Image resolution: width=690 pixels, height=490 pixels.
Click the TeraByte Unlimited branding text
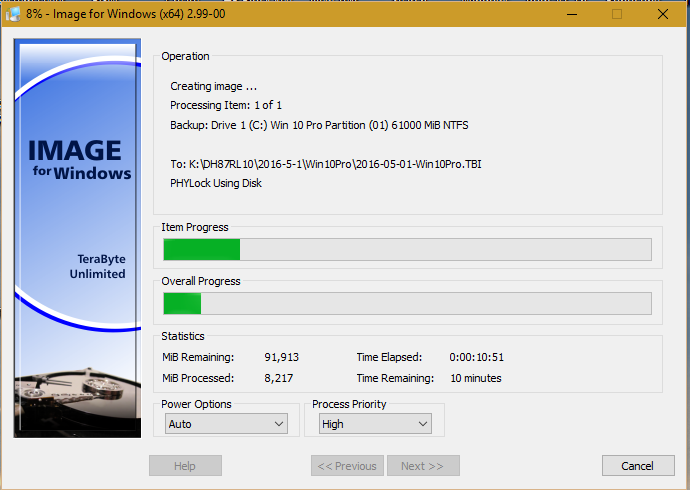coord(97,266)
